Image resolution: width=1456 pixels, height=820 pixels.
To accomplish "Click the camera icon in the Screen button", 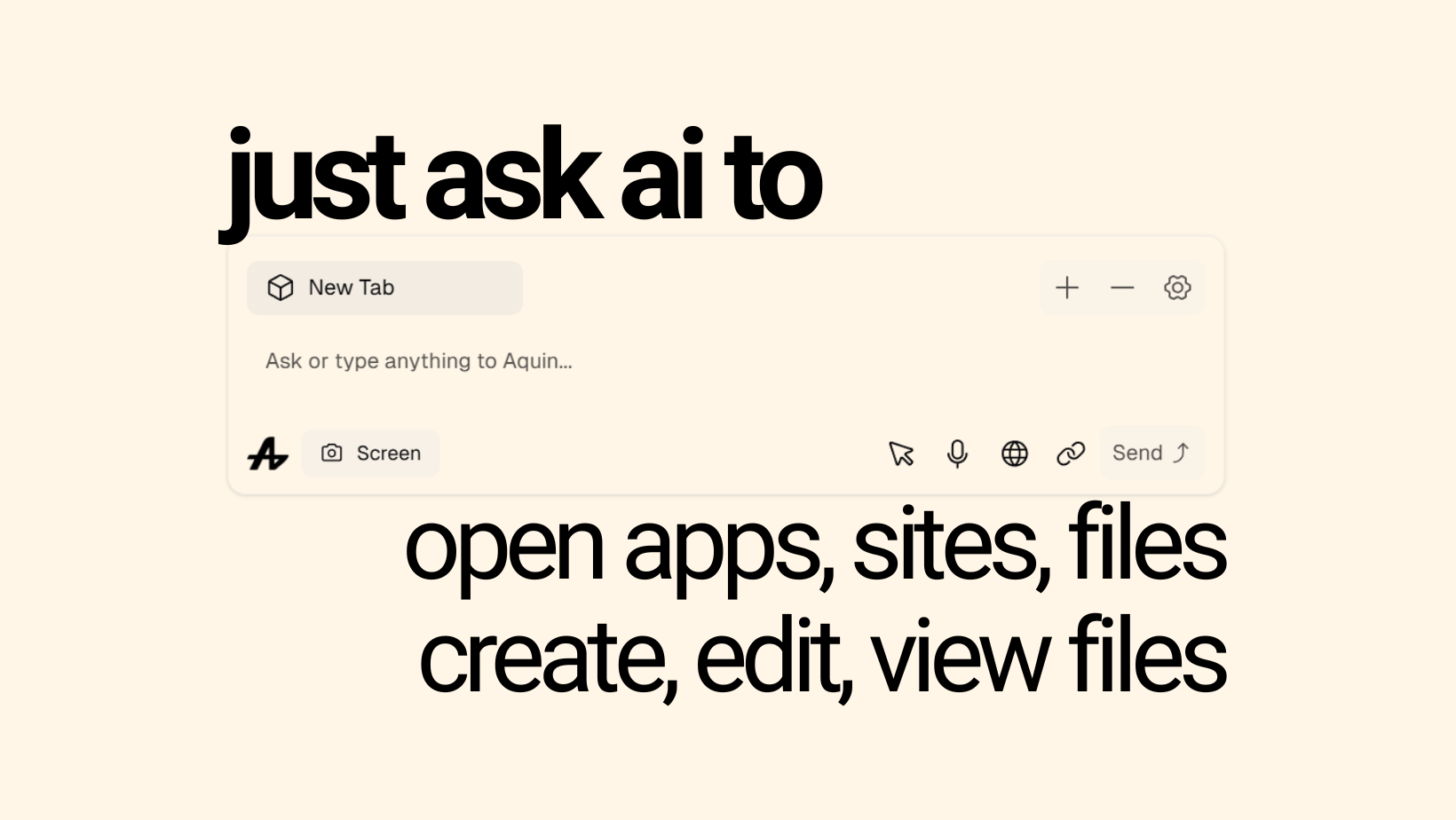I will pos(332,453).
